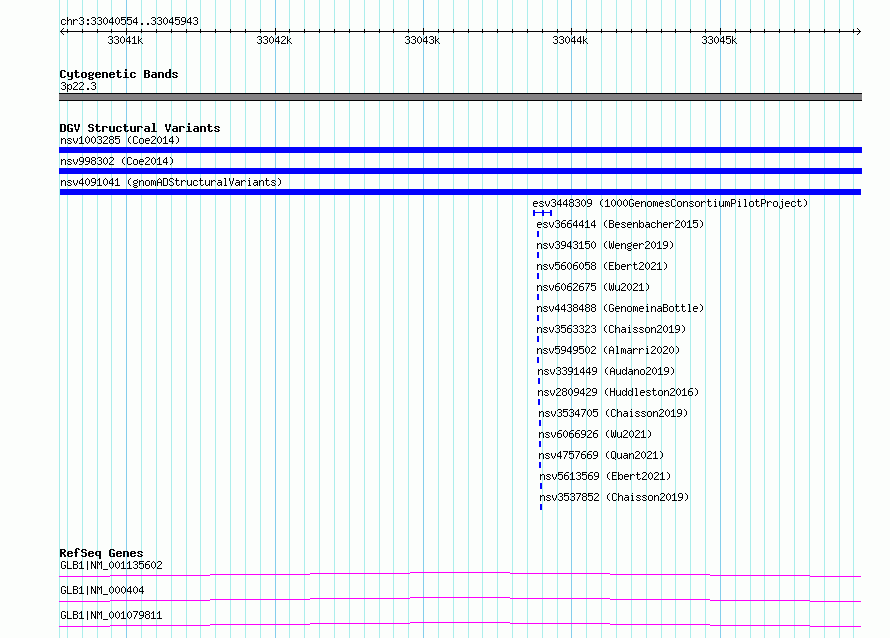
Task: Click the blue bar under nsv4091041
Action: coord(460,192)
